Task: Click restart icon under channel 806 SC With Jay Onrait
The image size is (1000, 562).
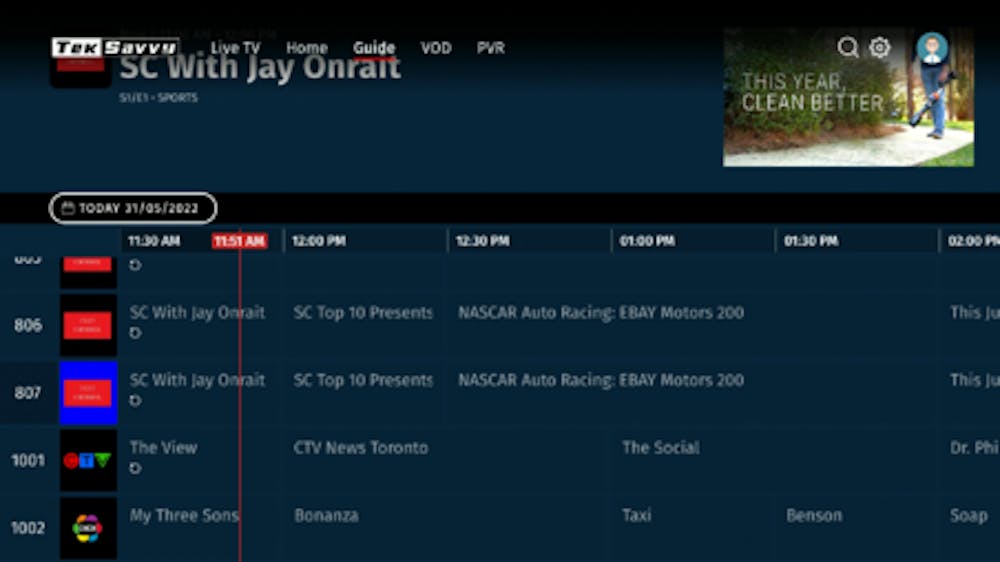Action: 135,333
